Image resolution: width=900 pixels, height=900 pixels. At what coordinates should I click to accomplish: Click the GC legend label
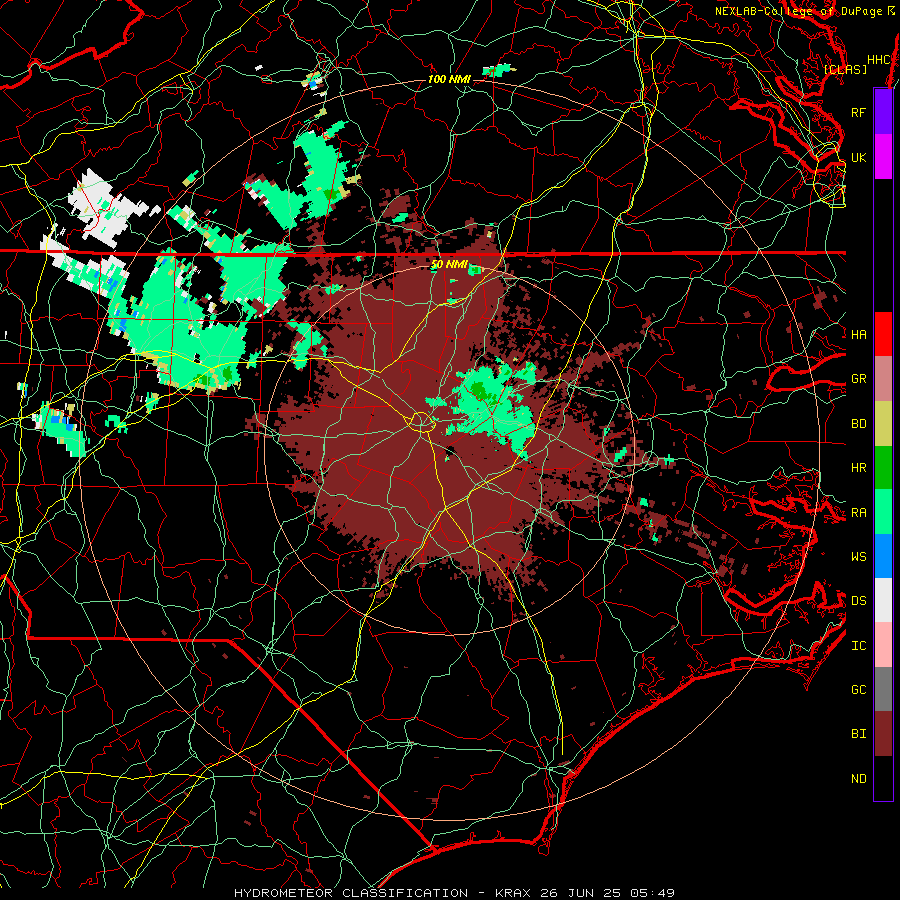coord(858,689)
